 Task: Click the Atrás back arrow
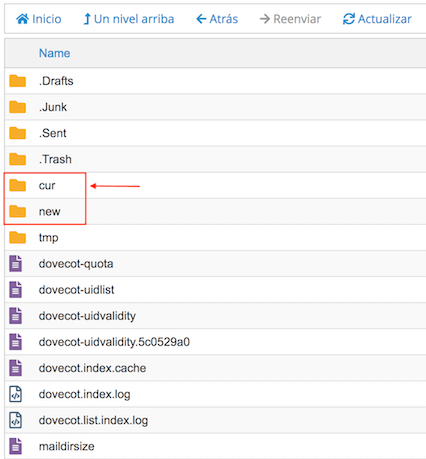[x=201, y=19]
